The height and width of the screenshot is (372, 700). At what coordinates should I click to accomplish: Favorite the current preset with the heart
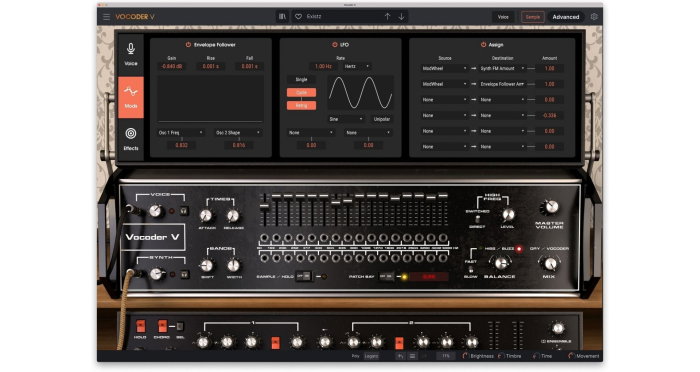pyautogui.click(x=299, y=17)
